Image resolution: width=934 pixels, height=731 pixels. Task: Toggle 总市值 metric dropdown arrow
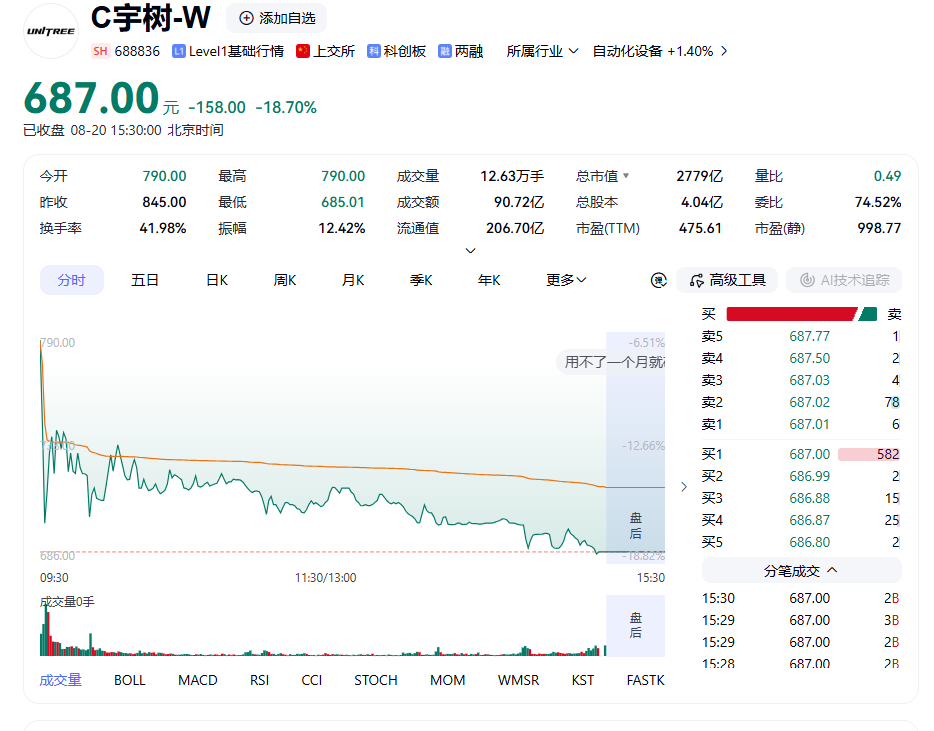(625, 176)
